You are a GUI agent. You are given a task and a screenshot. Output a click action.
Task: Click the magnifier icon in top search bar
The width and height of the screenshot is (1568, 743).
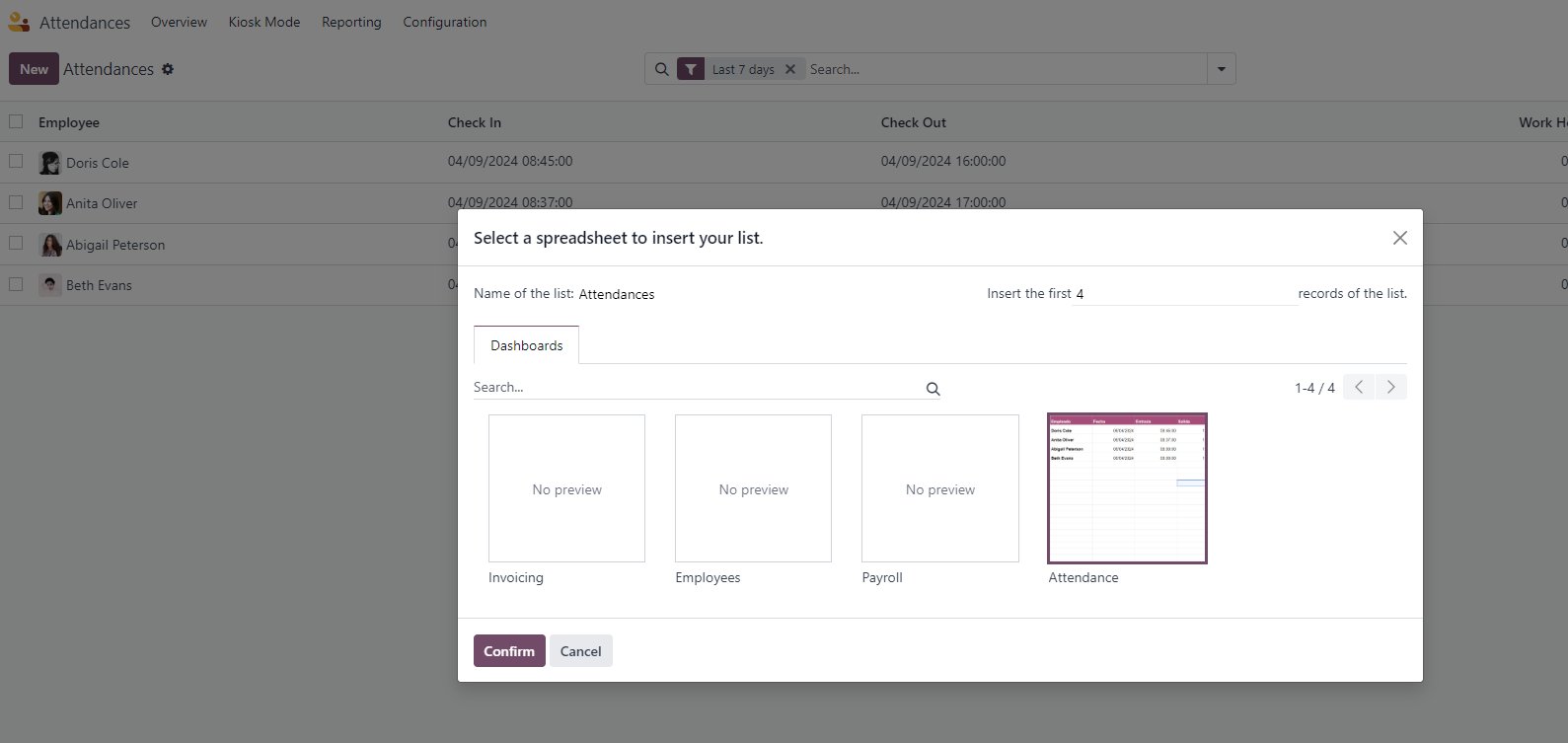pos(662,69)
